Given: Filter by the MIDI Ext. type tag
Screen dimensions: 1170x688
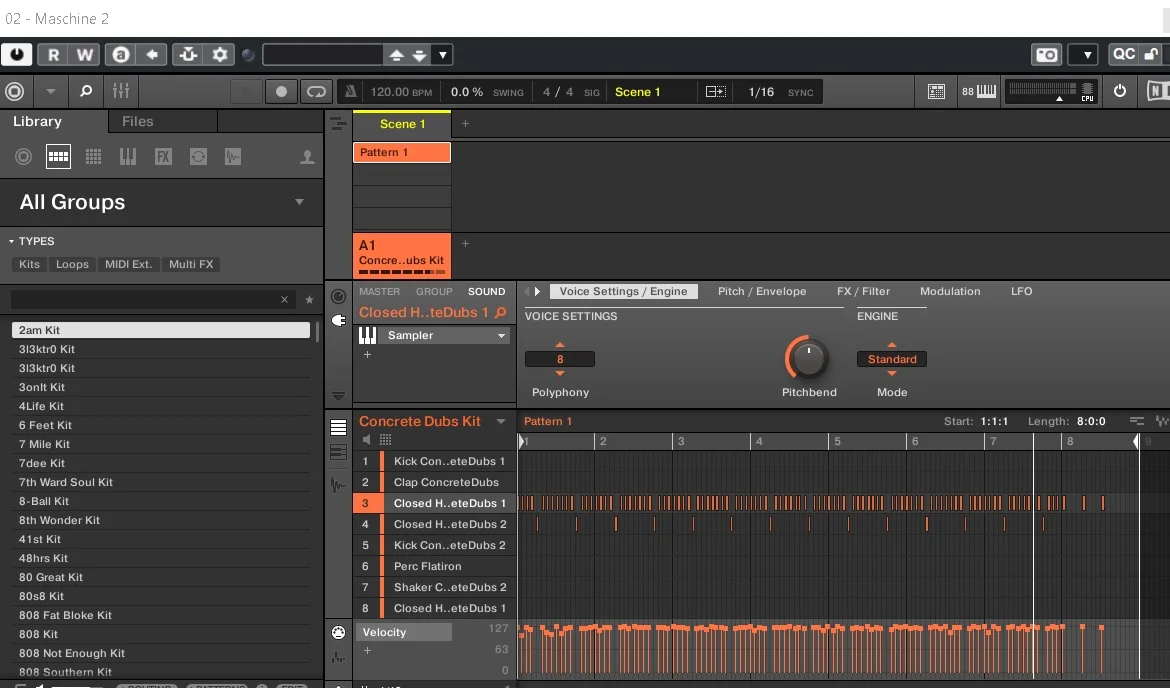Looking at the screenshot, I should point(128,264).
